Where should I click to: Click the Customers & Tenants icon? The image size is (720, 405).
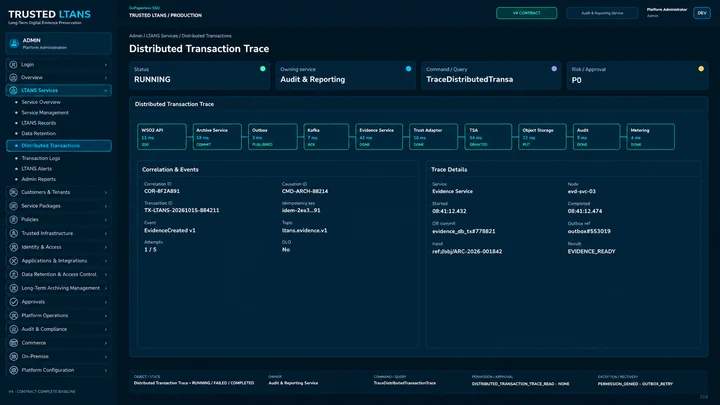pyautogui.click(x=14, y=192)
